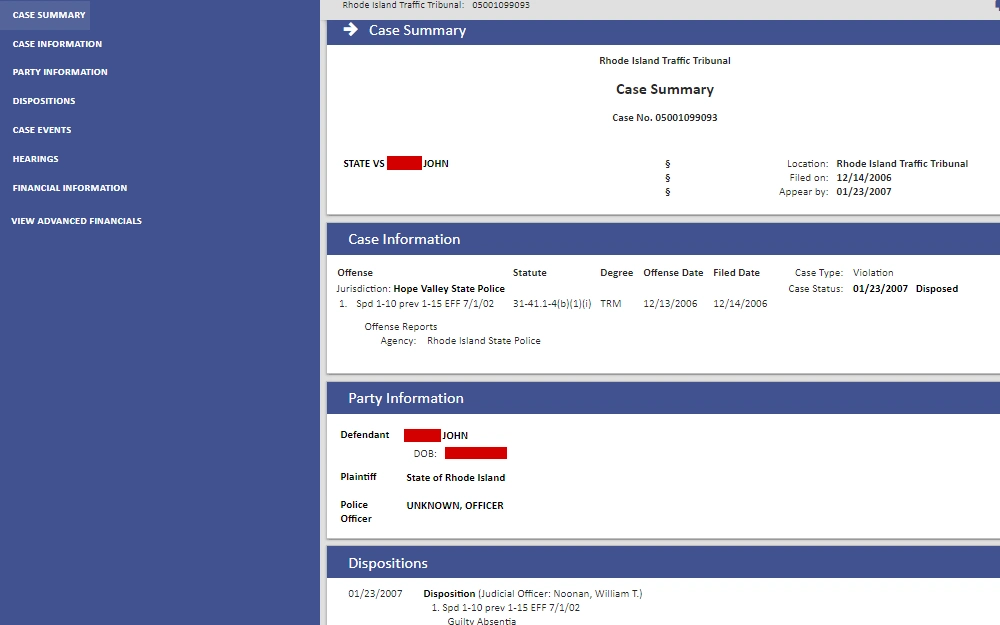Click Rhode Island Traffic Tribunal location value

coord(902,163)
